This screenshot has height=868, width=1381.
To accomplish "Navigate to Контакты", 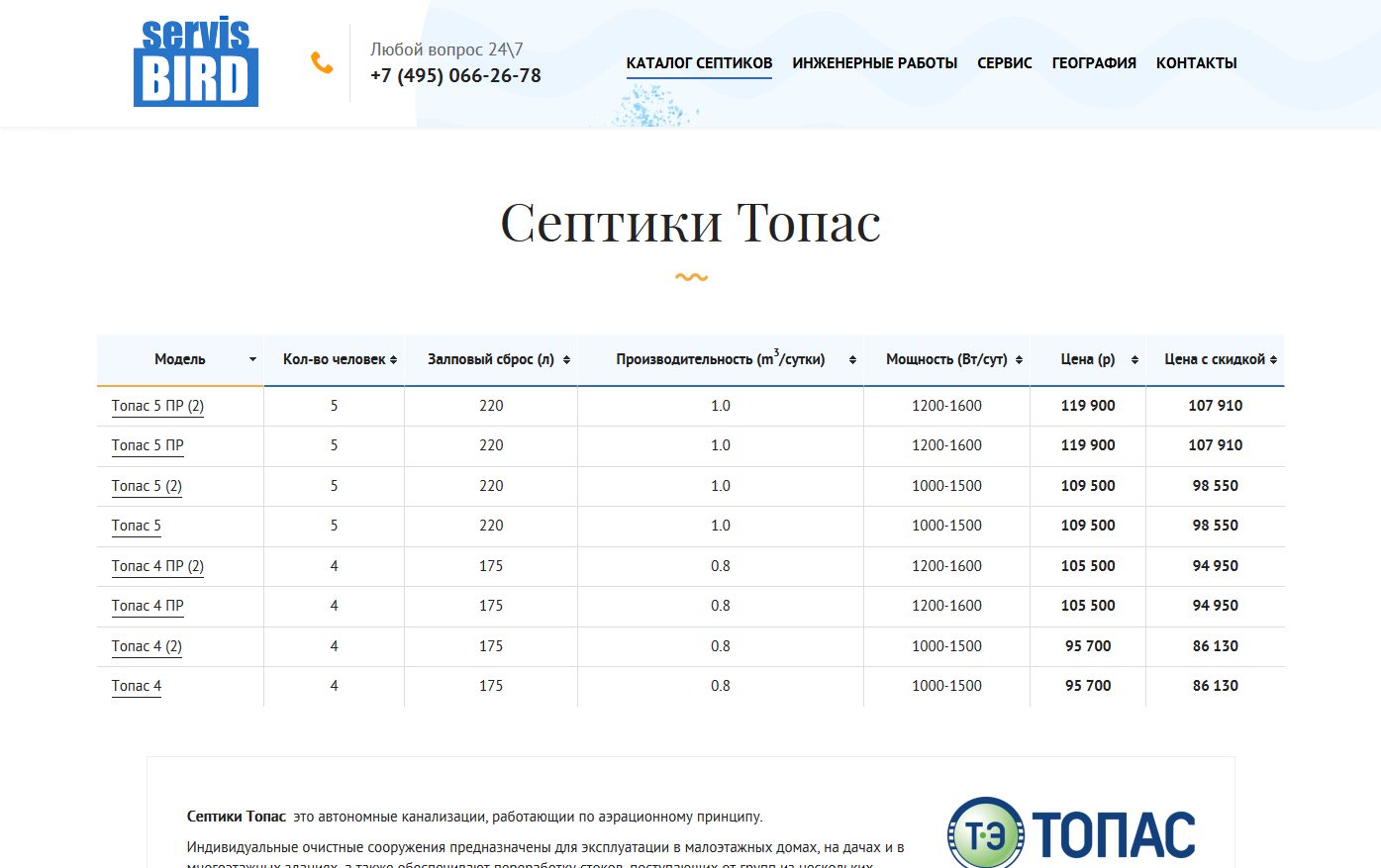I will pos(1197,63).
